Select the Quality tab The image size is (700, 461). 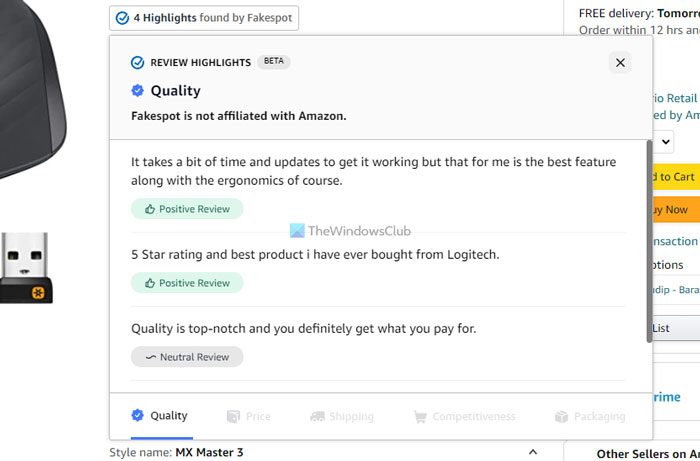tap(160, 416)
